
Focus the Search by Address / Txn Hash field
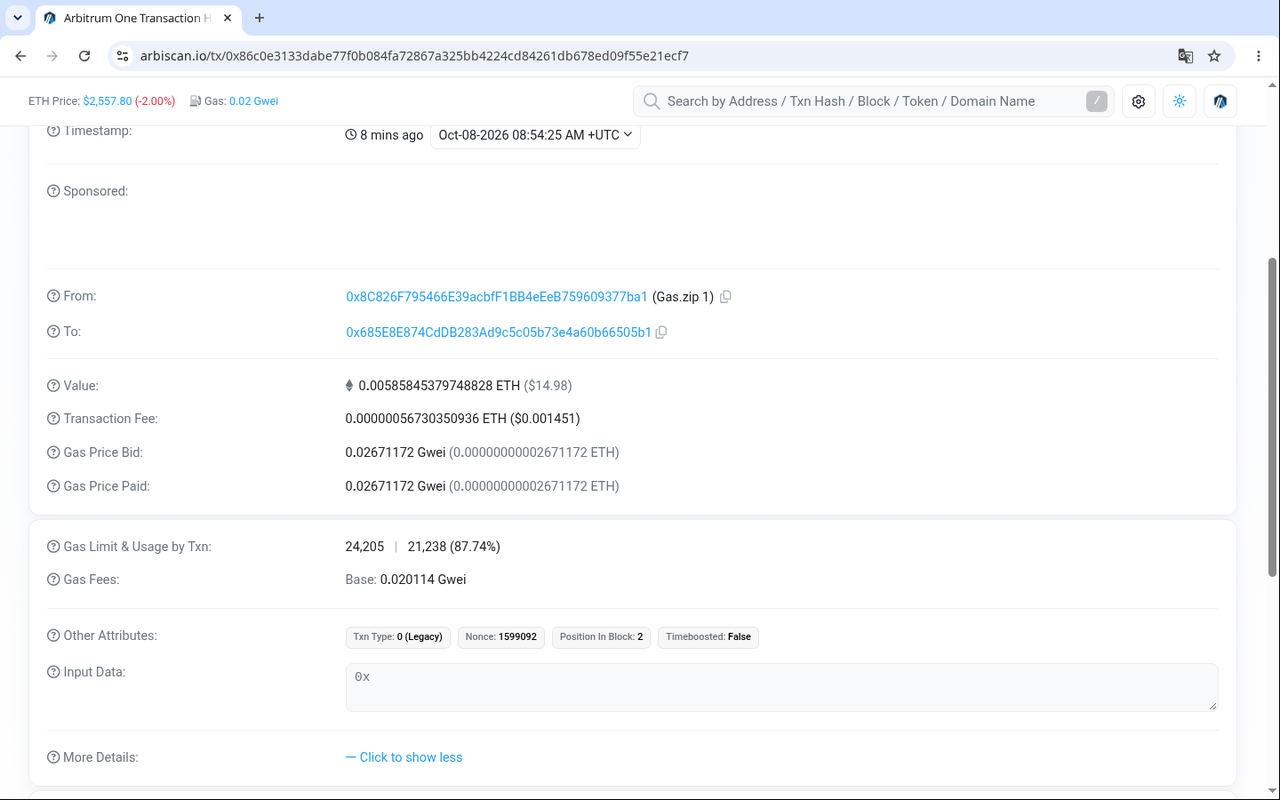[872, 101]
